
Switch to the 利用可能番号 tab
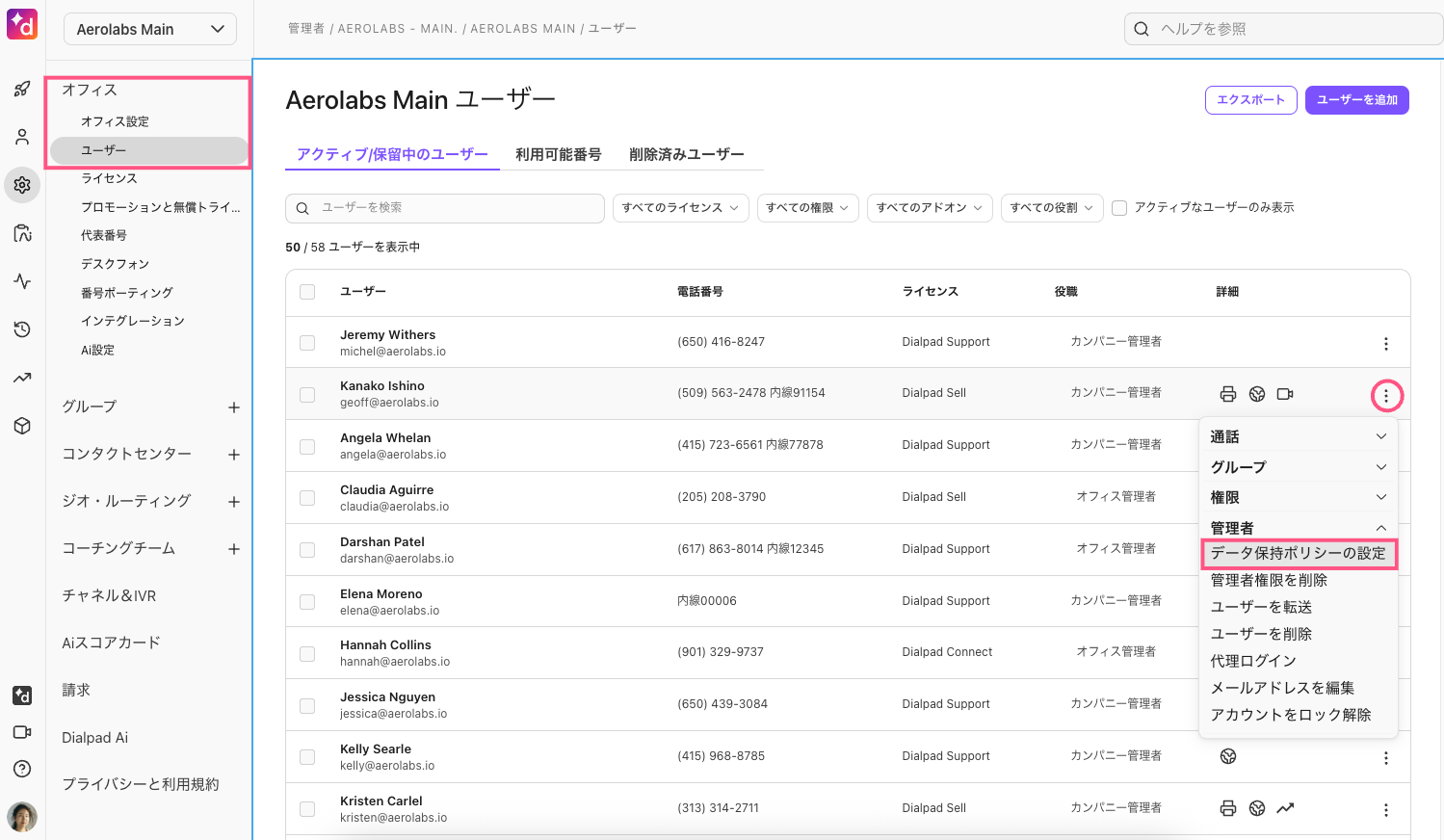tap(559, 154)
